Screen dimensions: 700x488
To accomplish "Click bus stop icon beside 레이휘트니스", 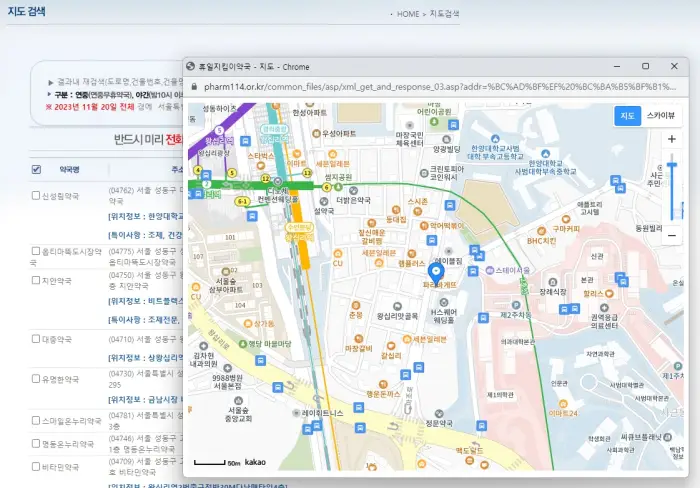I will tap(317, 425).
